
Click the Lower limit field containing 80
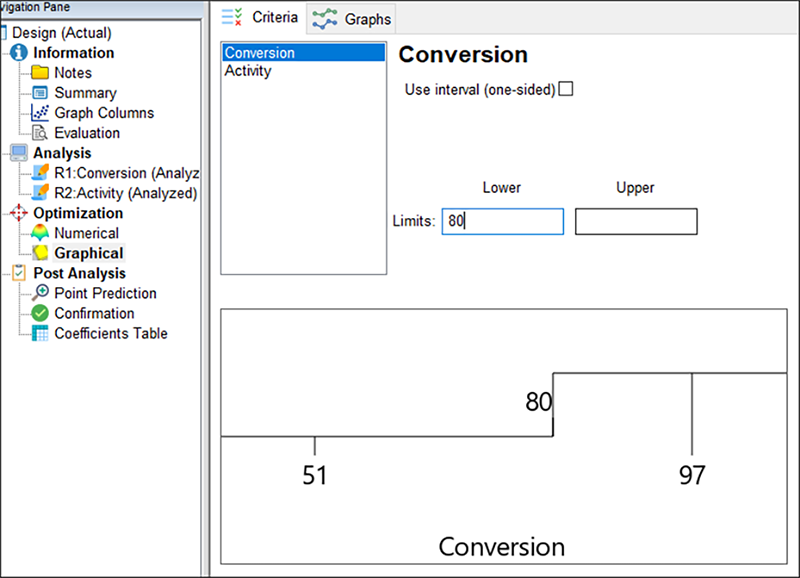pyautogui.click(x=502, y=222)
